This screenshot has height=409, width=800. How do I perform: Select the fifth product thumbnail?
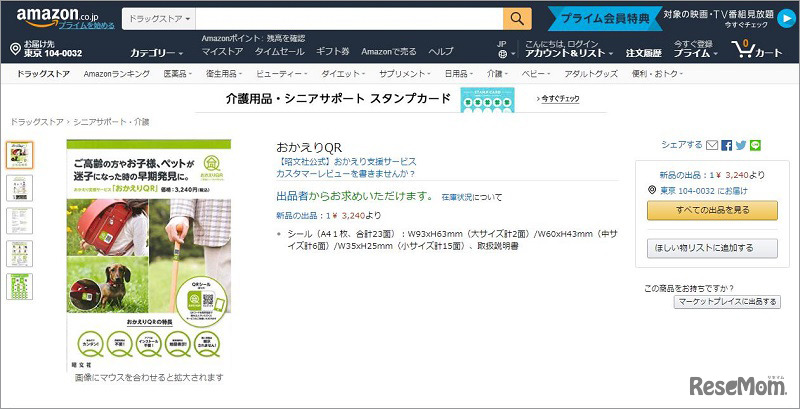click(19, 287)
